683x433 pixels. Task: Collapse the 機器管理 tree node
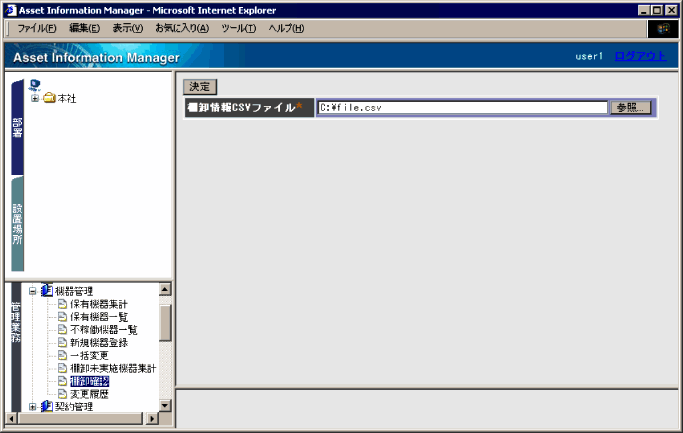(33, 291)
